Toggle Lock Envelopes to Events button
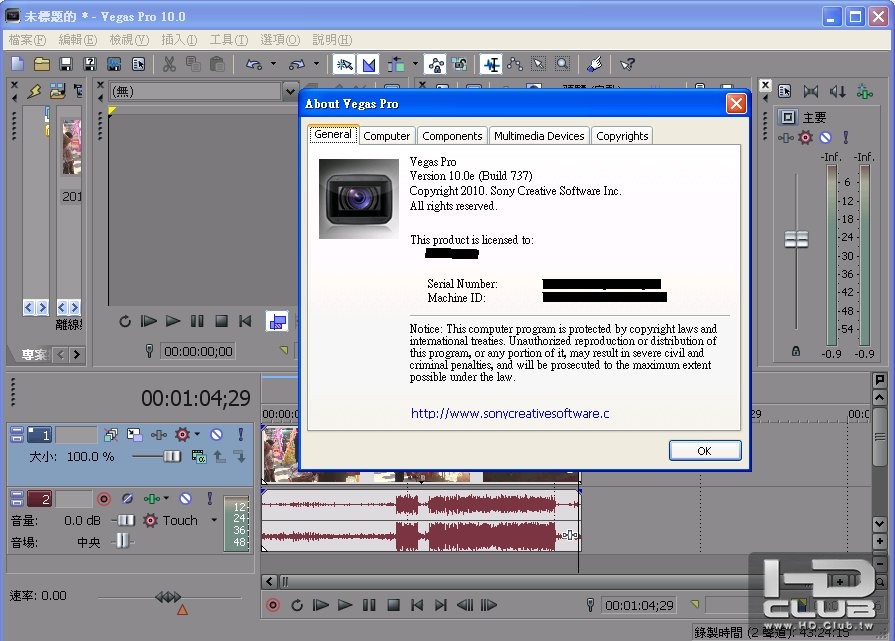895x641 pixels. [x=436, y=64]
